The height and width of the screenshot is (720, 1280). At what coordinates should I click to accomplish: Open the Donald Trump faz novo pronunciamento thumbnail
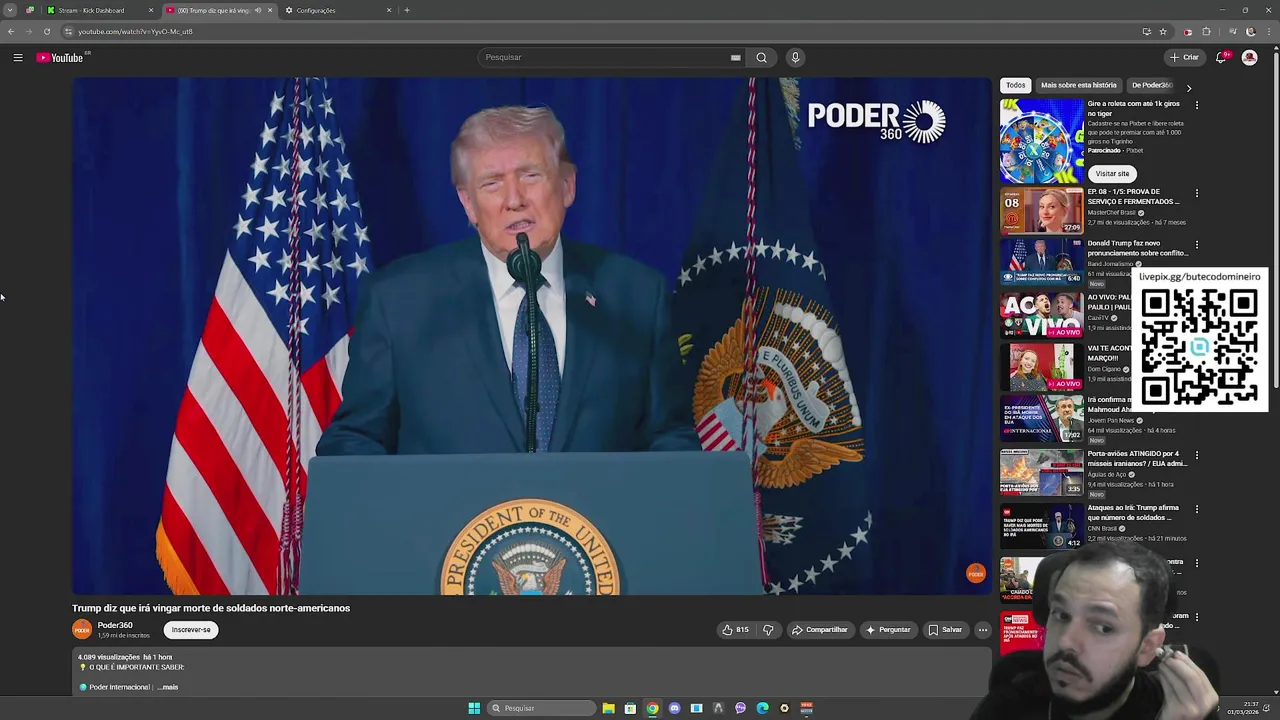(1041, 262)
